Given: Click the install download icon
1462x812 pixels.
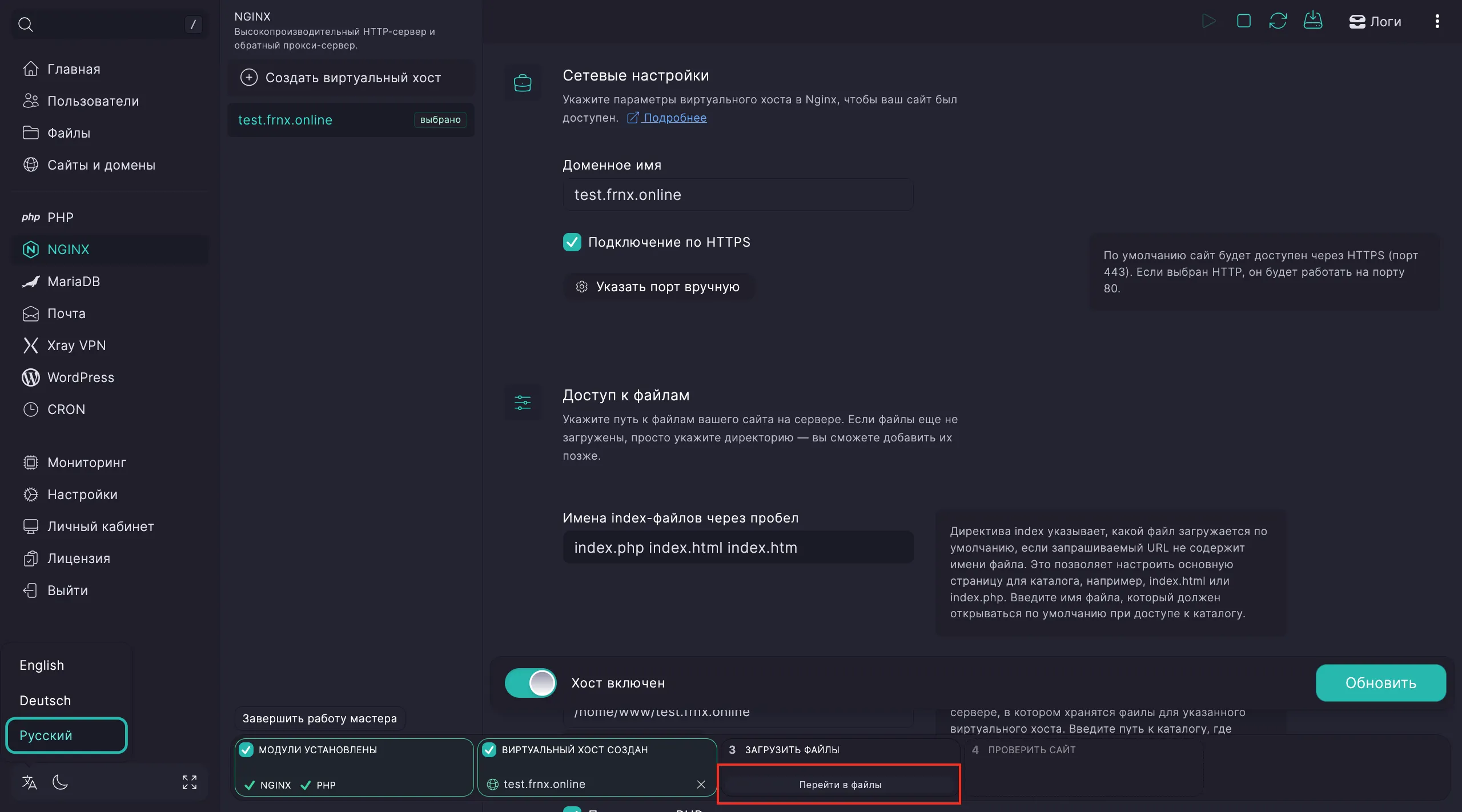Looking at the screenshot, I should (x=1313, y=21).
